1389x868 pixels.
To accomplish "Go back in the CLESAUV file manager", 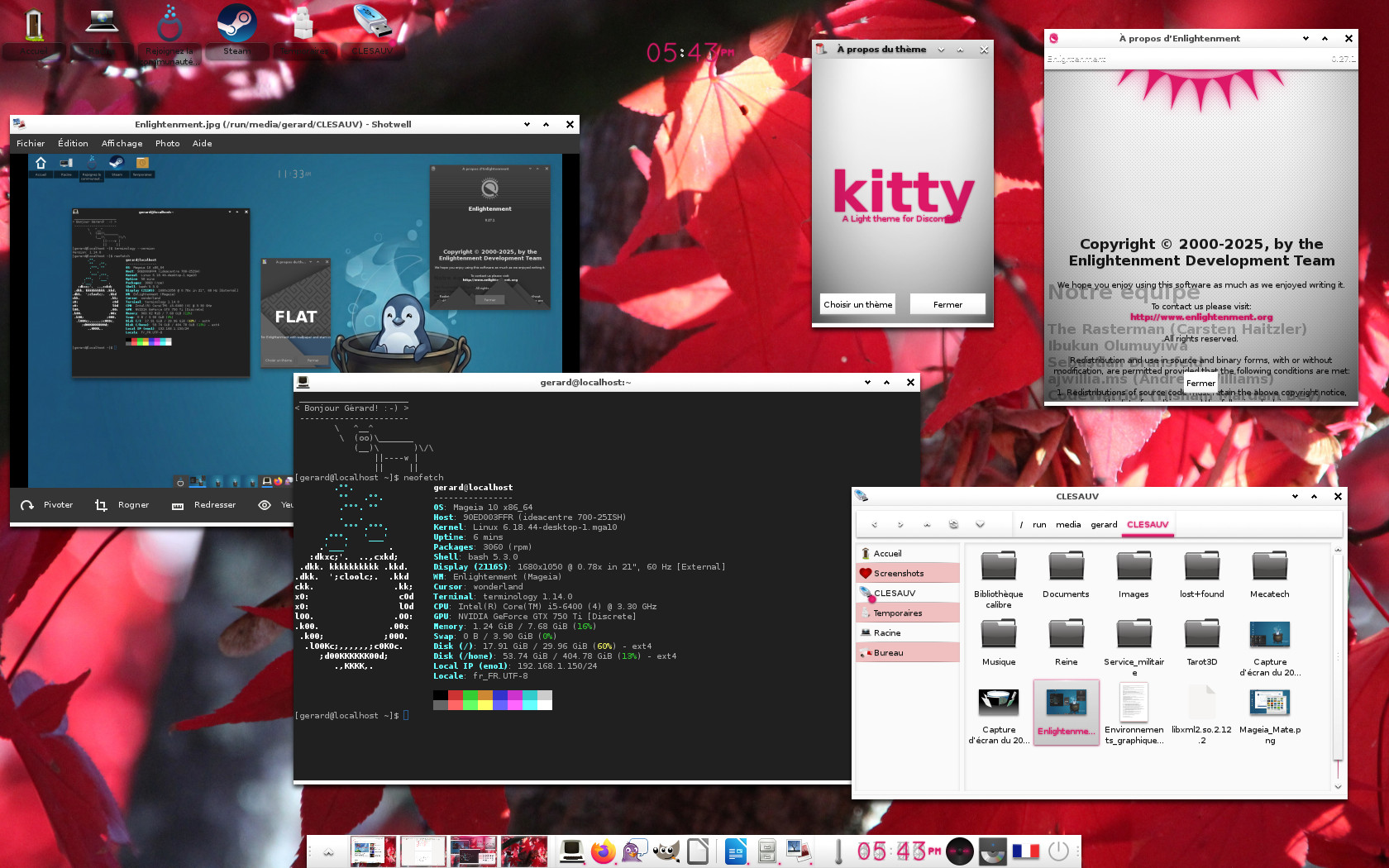I will [x=874, y=525].
